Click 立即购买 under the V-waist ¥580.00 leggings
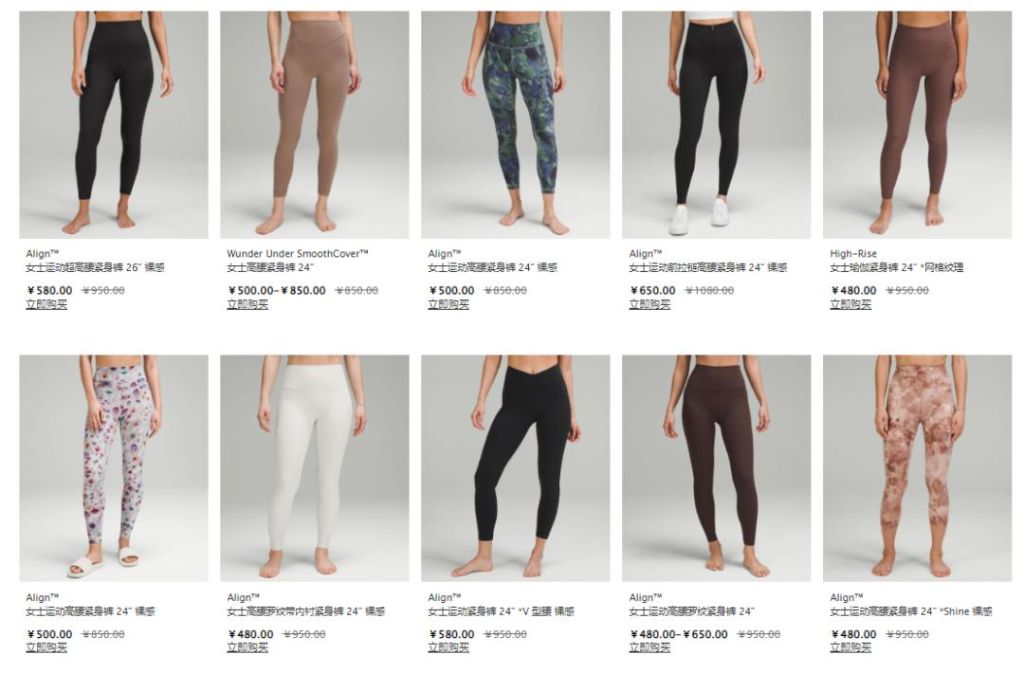 click(x=449, y=648)
